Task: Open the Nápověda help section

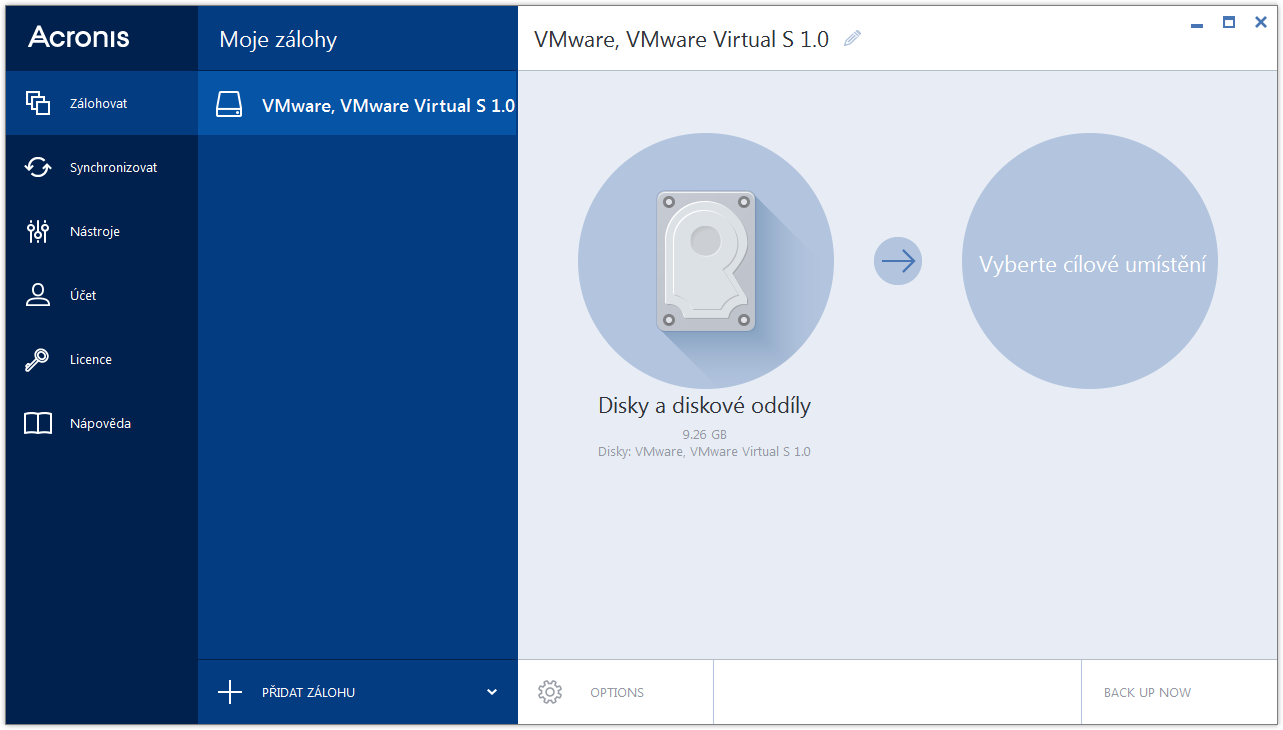Action: tap(102, 423)
